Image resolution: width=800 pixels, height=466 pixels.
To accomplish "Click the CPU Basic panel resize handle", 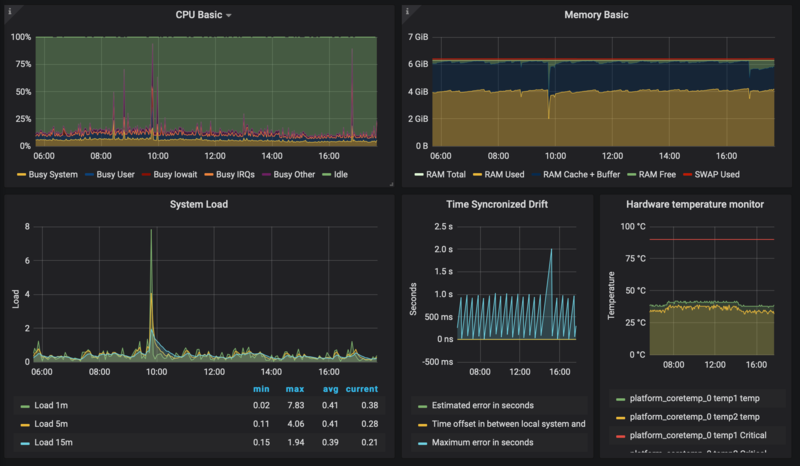I will point(391,183).
